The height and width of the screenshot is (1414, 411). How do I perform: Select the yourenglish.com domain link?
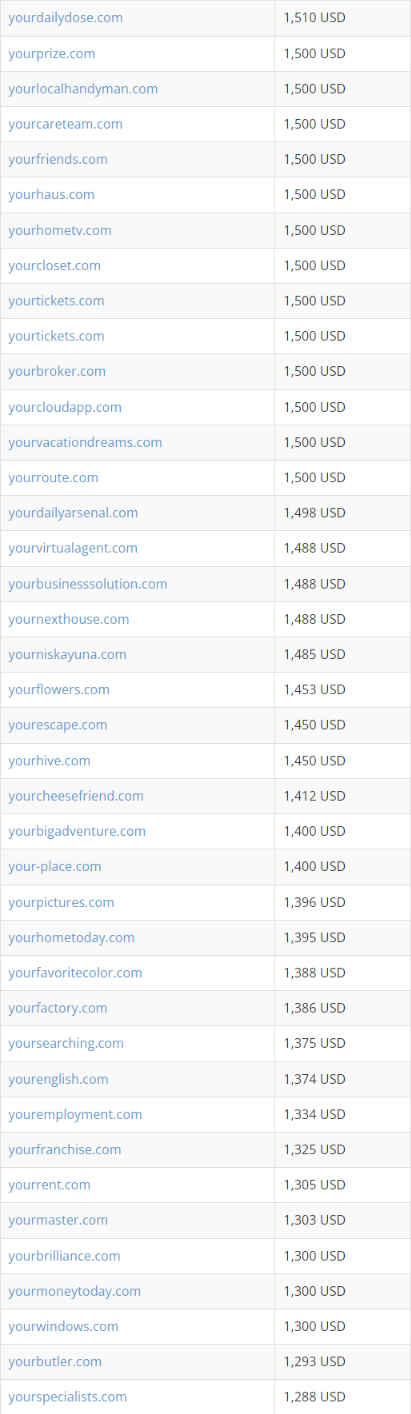coord(59,1079)
